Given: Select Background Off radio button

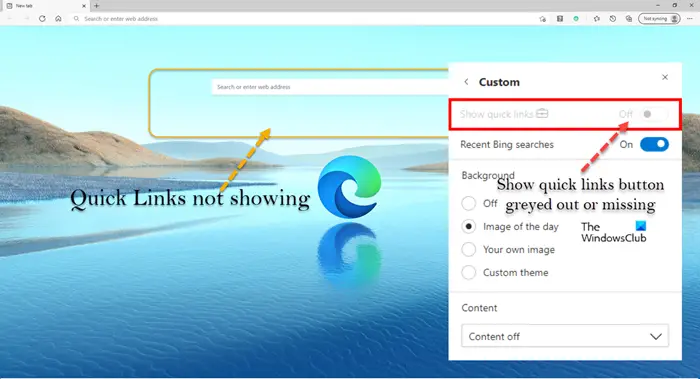Looking at the screenshot, I should (x=468, y=203).
